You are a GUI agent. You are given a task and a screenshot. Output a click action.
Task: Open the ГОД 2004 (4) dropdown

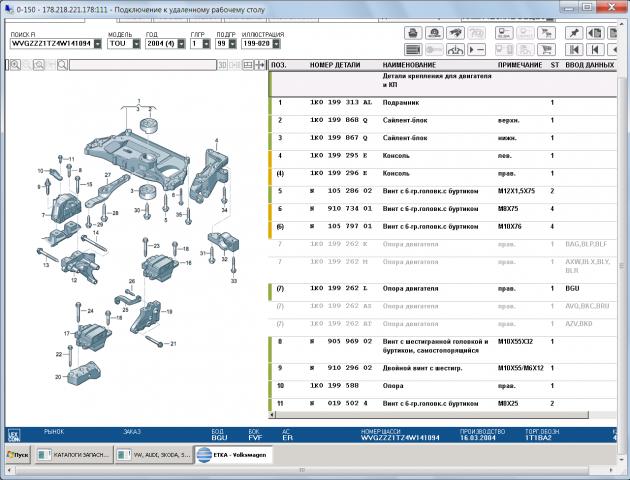click(x=181, y=44)
